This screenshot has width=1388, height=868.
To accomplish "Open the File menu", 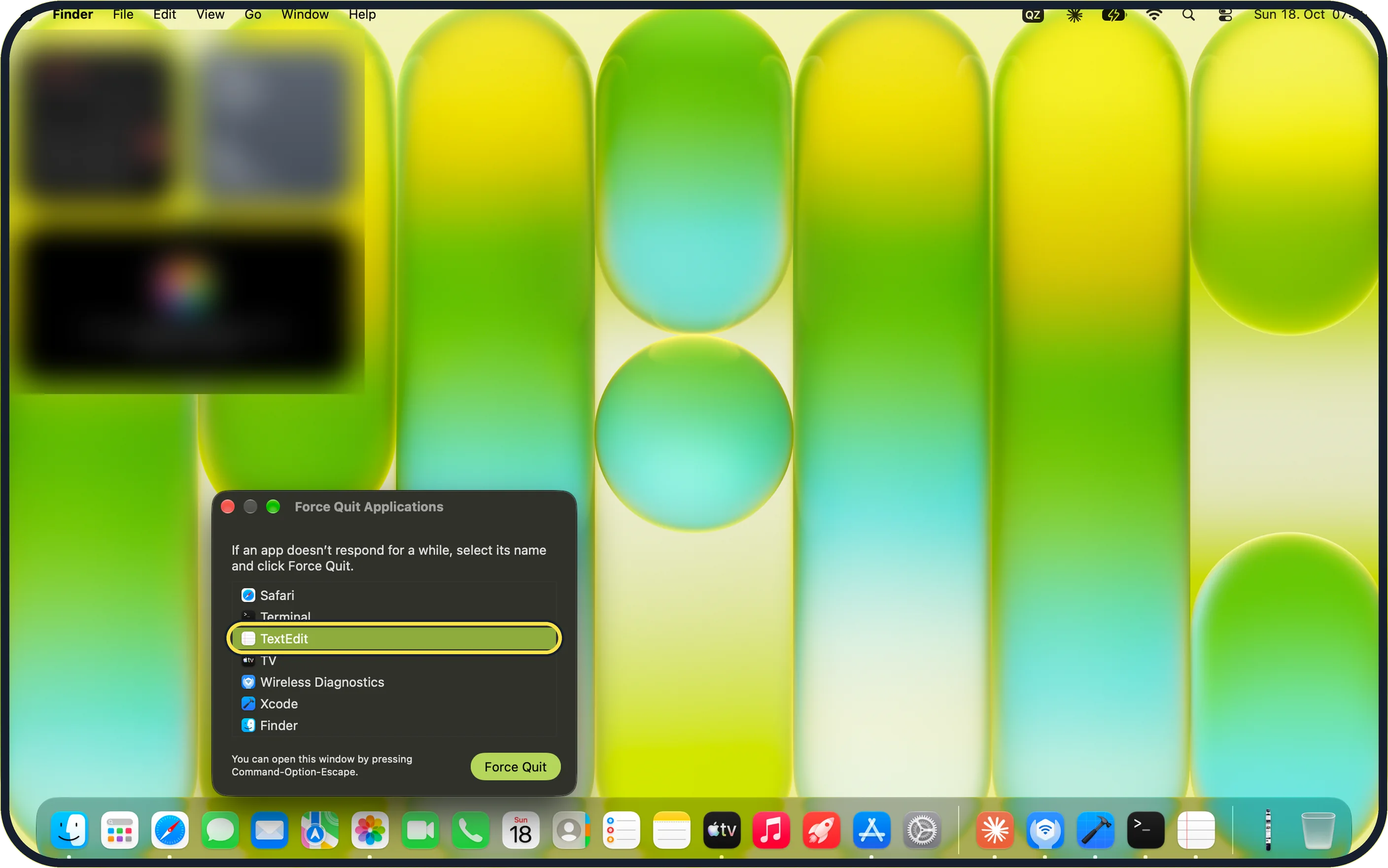I will click(x=123, y=14).
